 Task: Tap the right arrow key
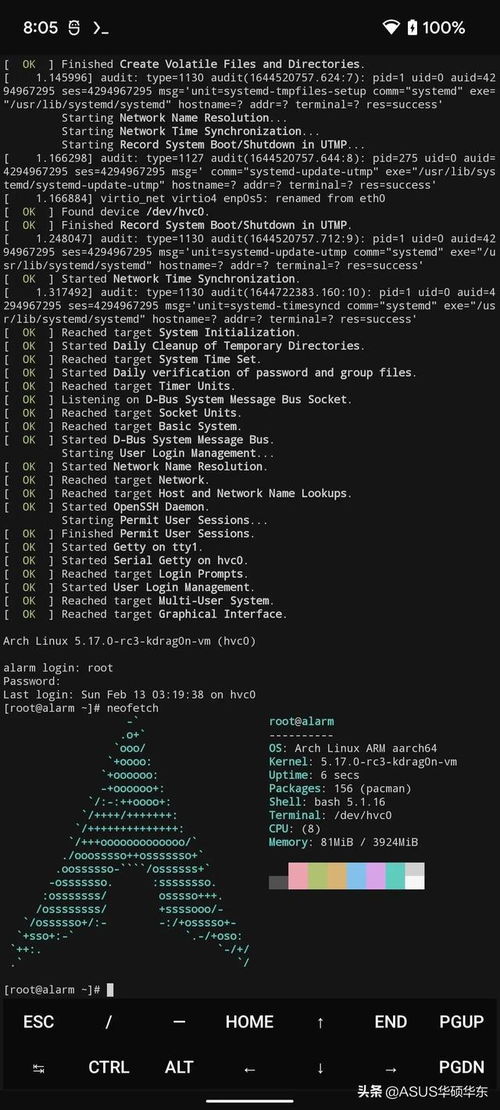(x=390, y=1068)
